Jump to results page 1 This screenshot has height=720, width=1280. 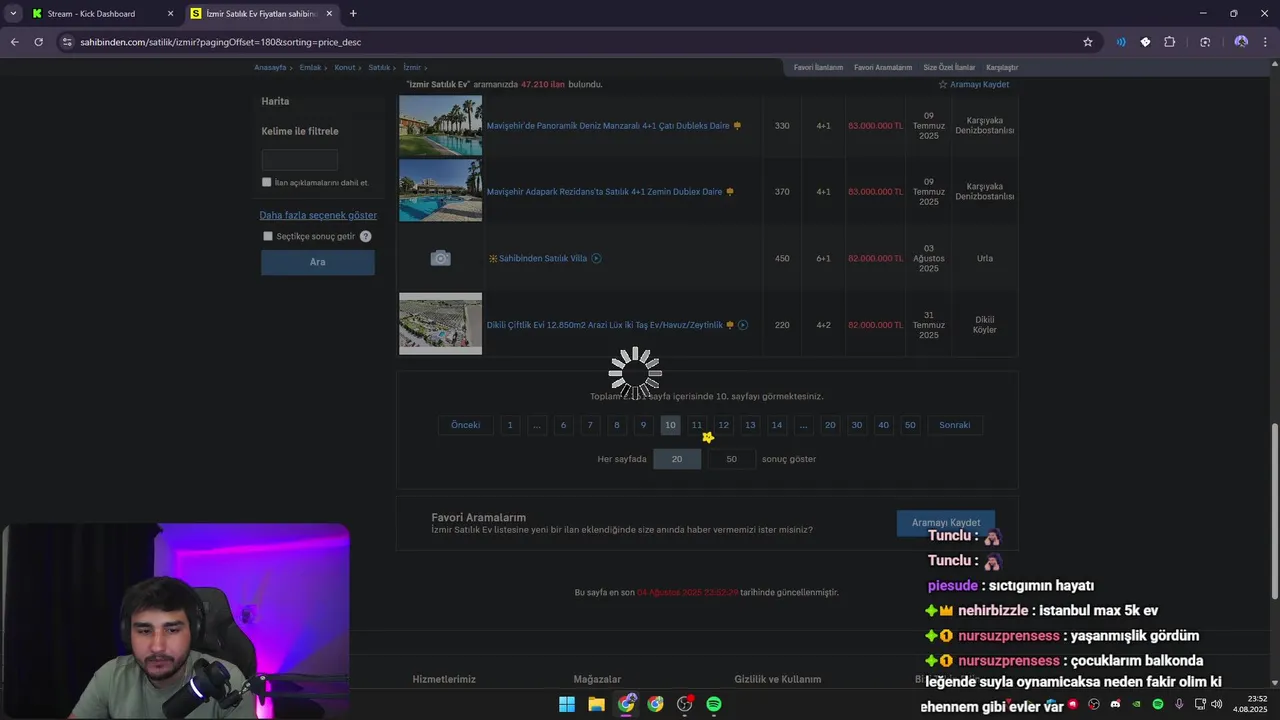510,425
